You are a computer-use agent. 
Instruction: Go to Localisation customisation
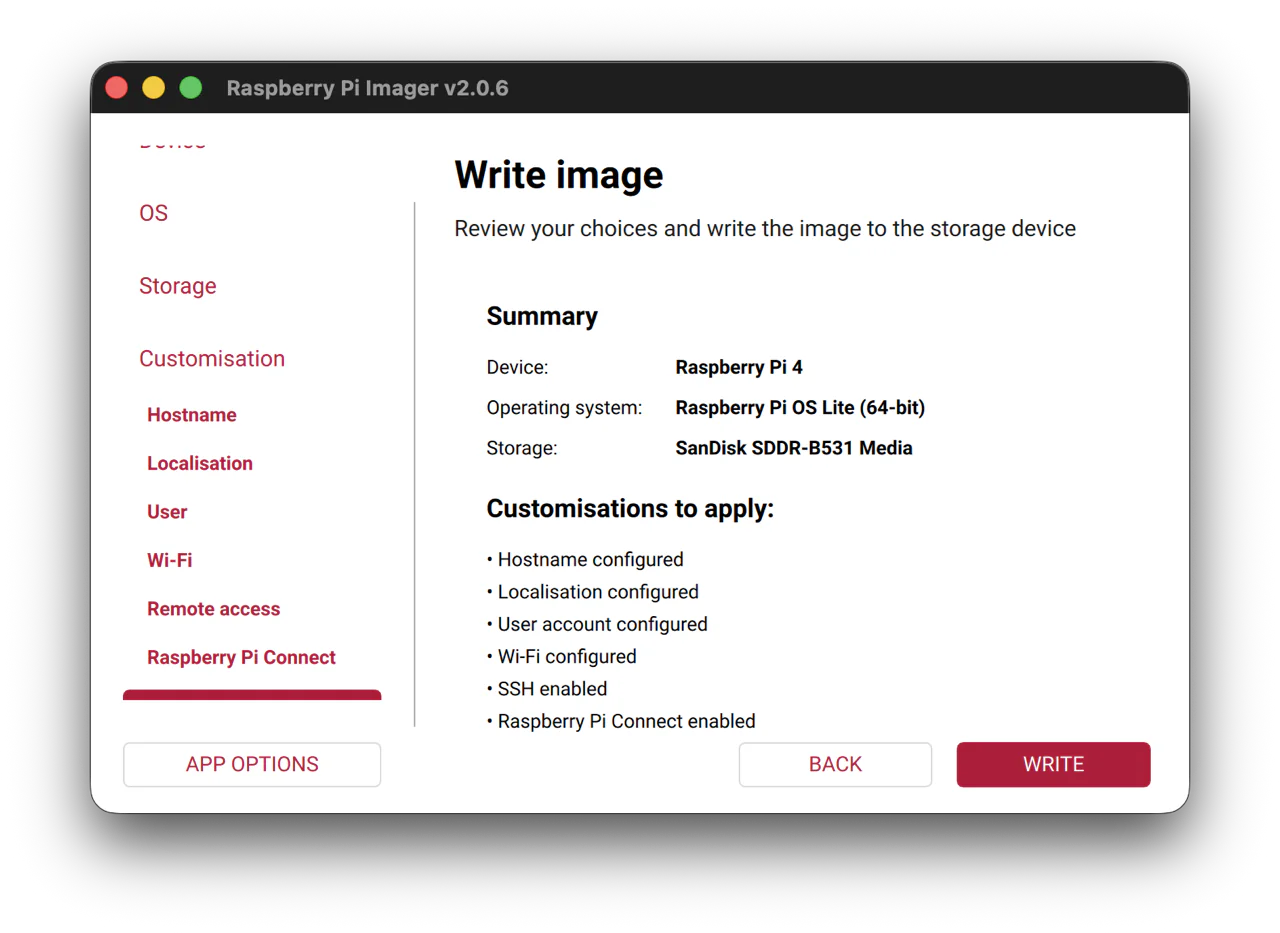200,463
